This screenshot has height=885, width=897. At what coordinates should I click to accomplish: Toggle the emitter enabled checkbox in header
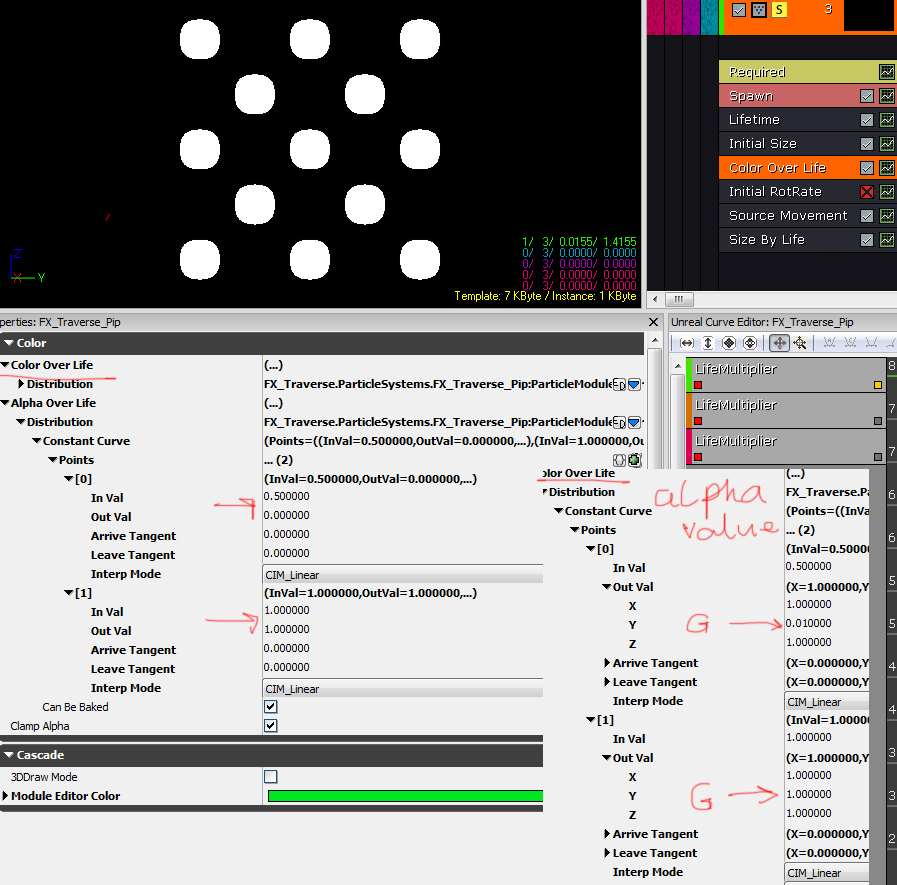tap(739, 10)
